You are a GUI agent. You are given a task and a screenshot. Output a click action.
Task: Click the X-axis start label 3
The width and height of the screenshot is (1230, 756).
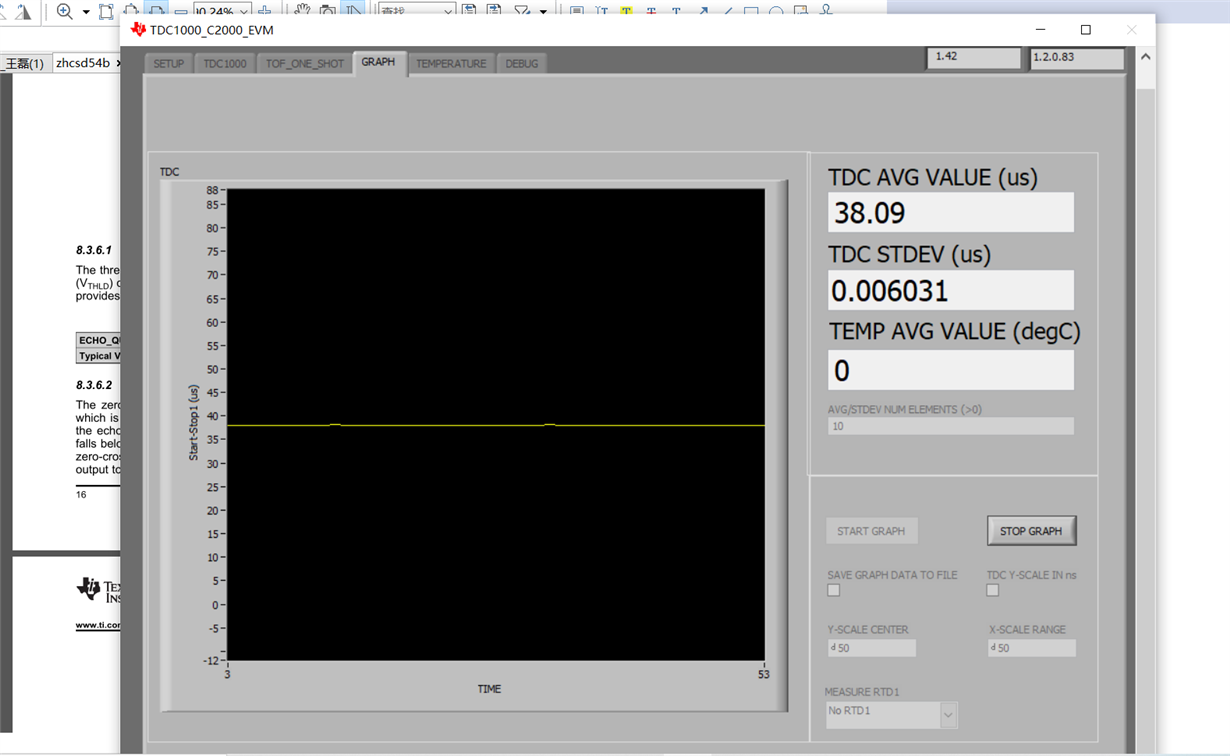(x=227, y=674)
